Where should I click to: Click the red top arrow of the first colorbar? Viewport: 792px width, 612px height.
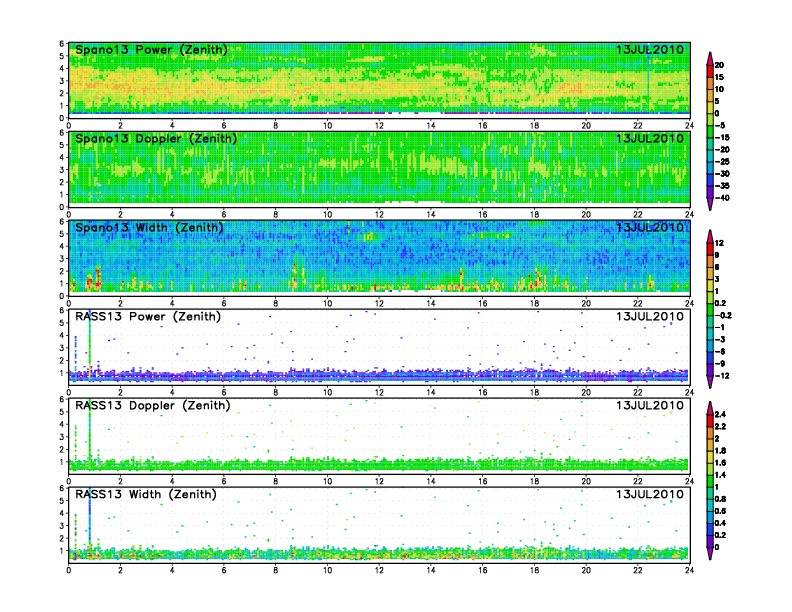710,56
